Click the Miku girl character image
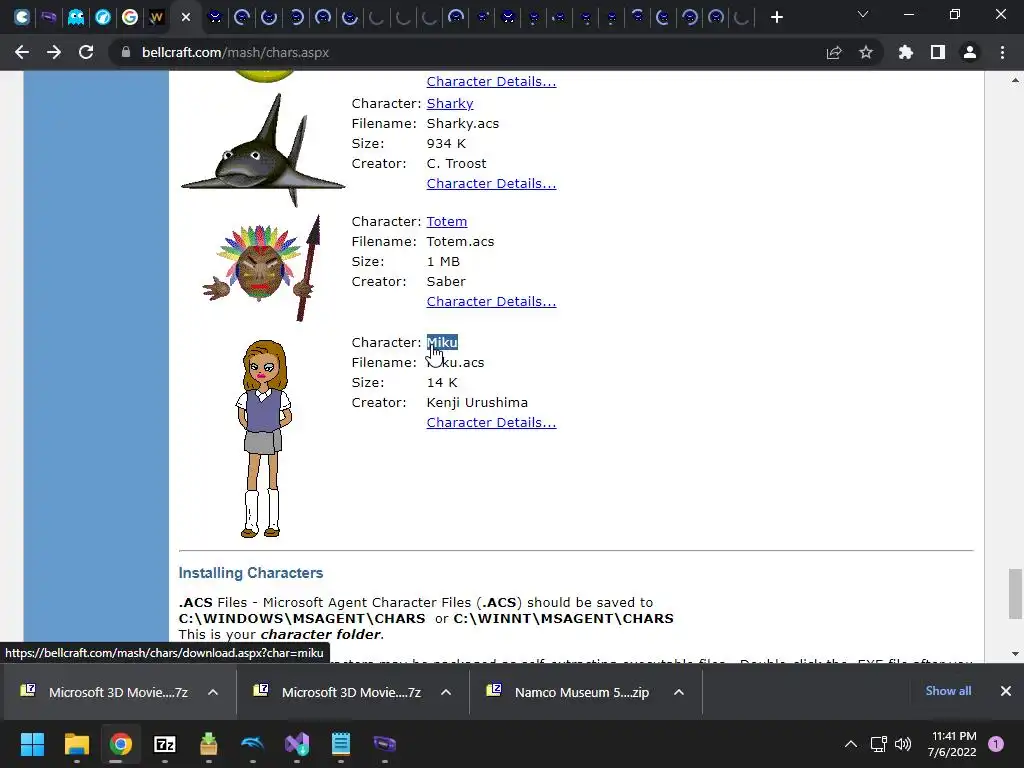This screenshot has width=1024, height=768. [263, 438]
